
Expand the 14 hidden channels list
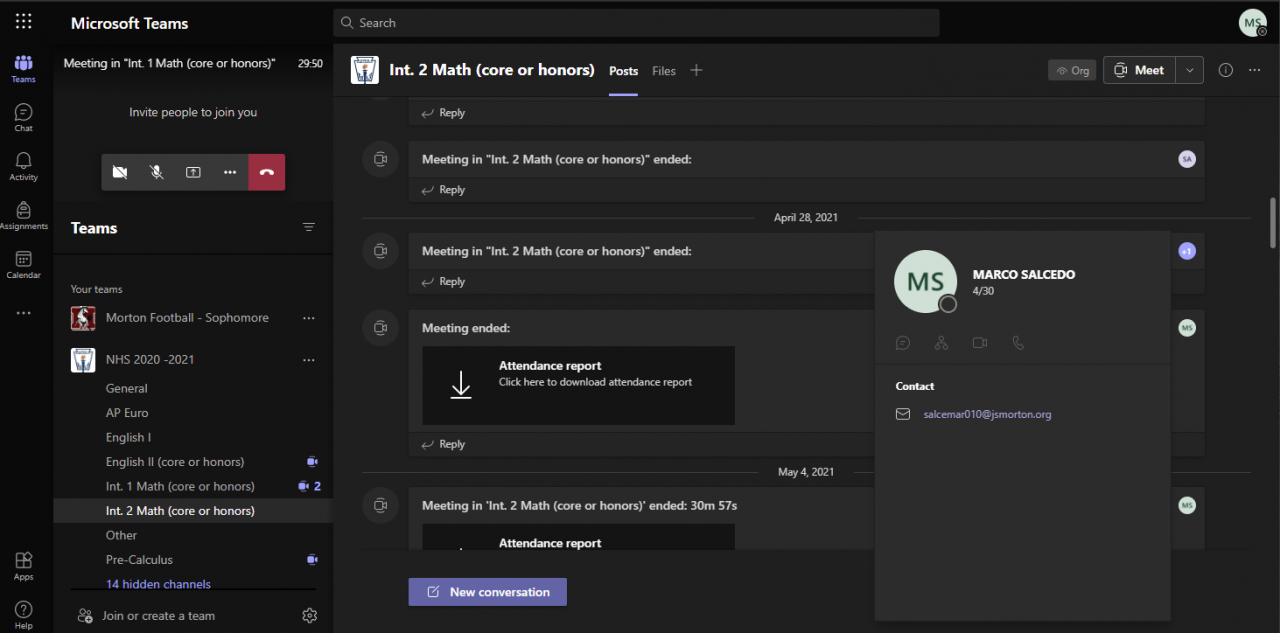click(158, 584)
